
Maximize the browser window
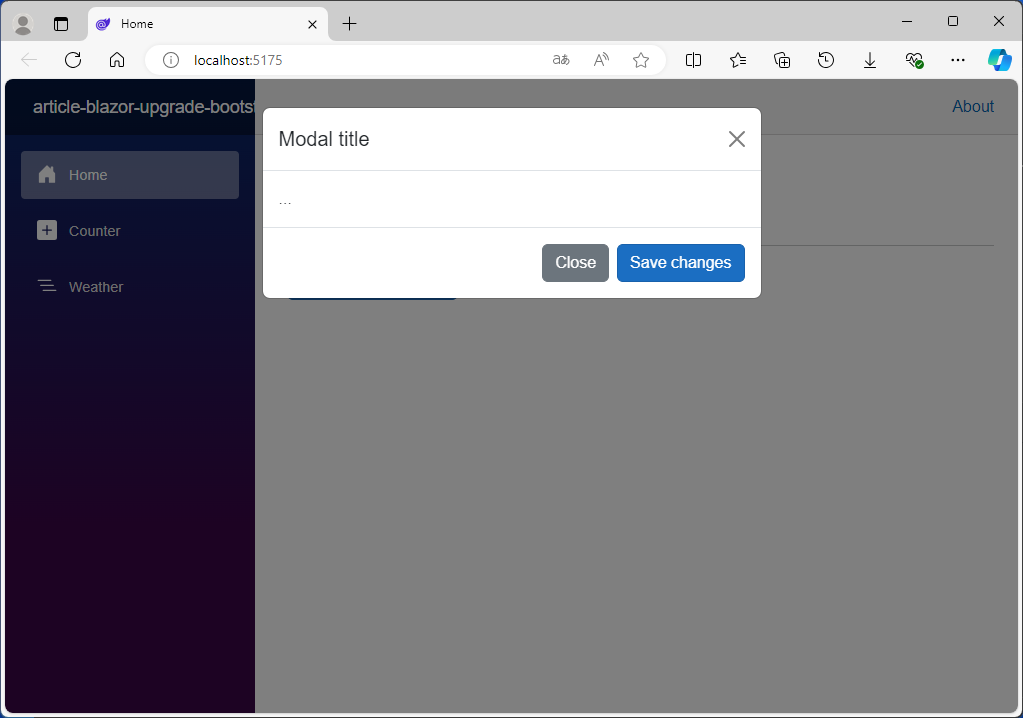pyautogui.click(x=953, y=22)
